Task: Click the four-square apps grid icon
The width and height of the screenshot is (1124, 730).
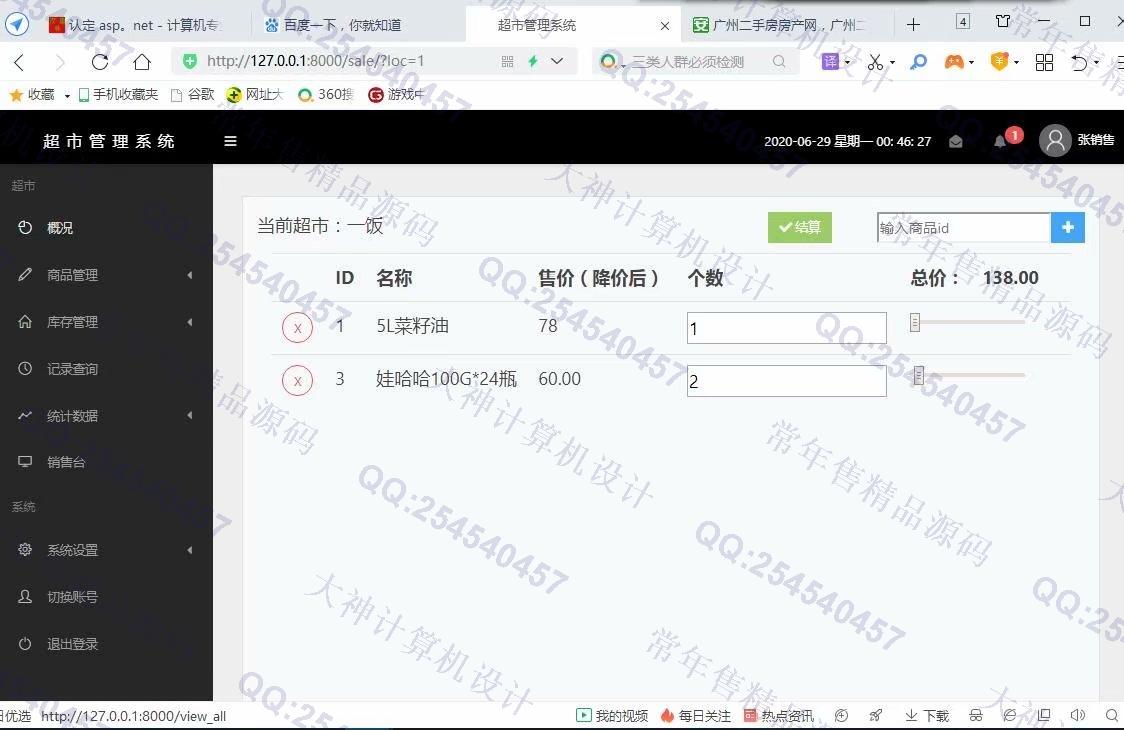Action: pyautogui.click(x=1044, y=62)
